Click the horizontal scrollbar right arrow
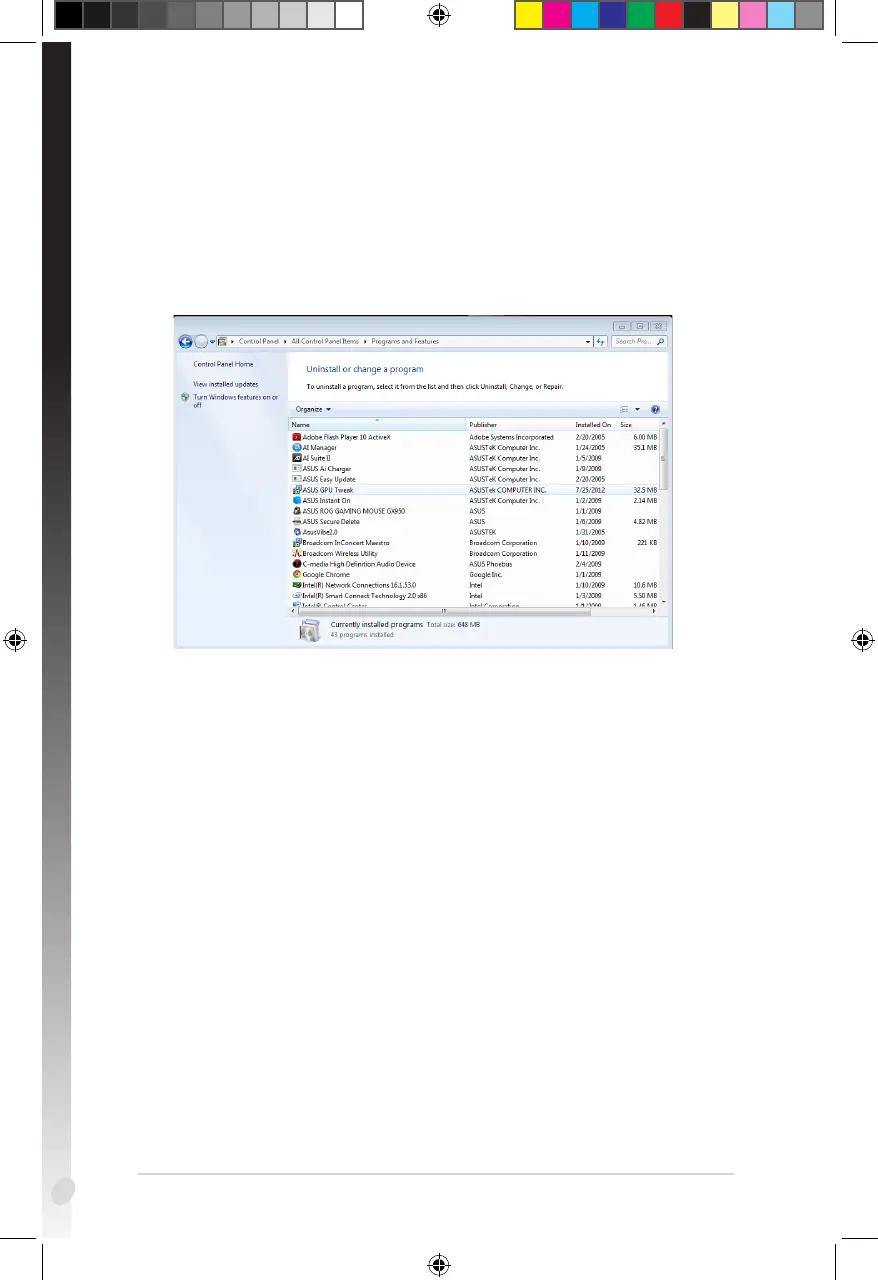878x1280 pixels. point(656,610)
